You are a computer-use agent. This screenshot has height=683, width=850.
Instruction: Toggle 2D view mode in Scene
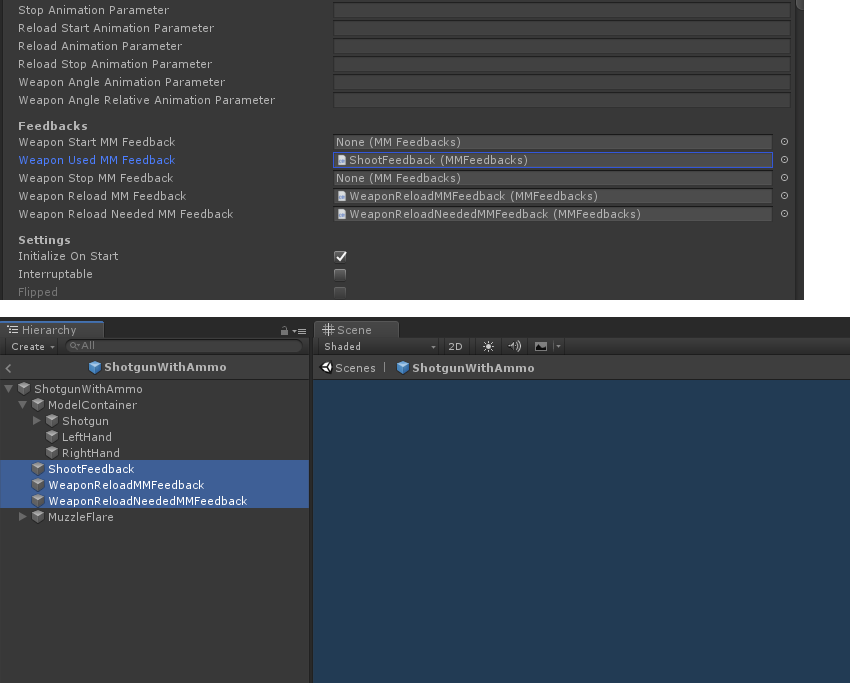tap(455, 346)
